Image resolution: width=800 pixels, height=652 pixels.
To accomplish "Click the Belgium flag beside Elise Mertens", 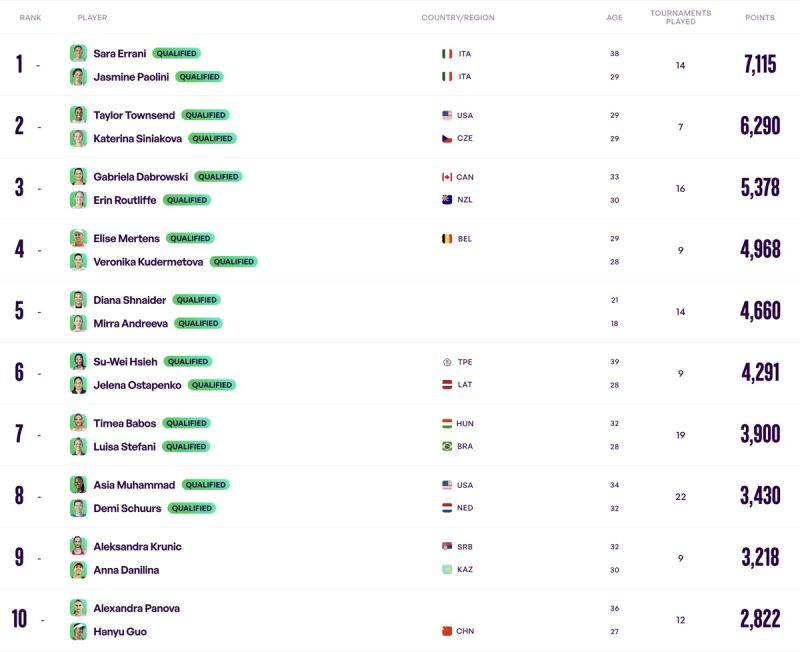I will pos(447,239).
